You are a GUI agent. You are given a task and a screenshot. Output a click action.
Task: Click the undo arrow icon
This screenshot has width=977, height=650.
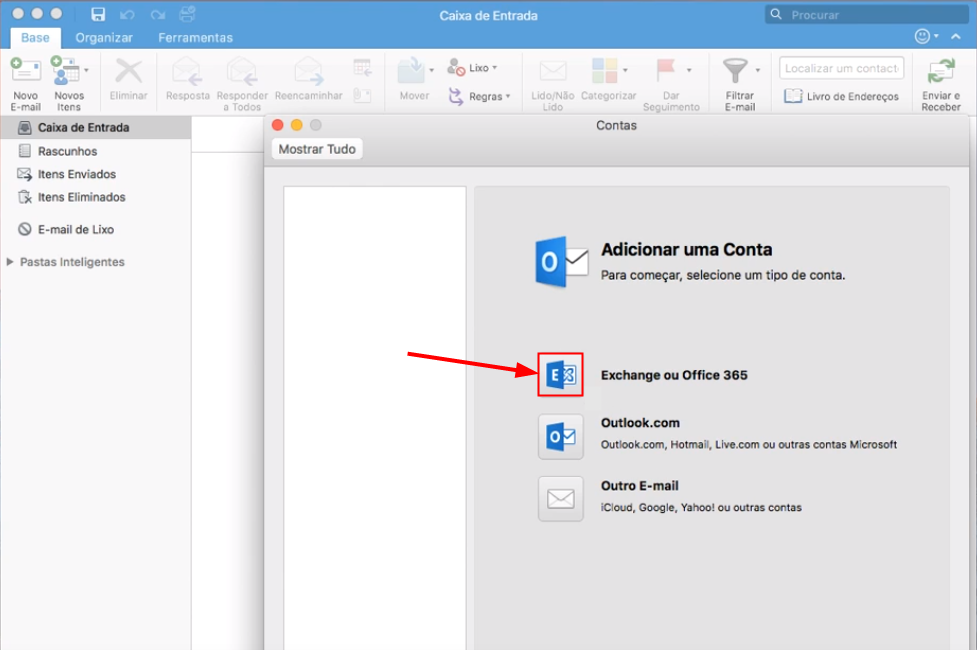coord(128,14)
